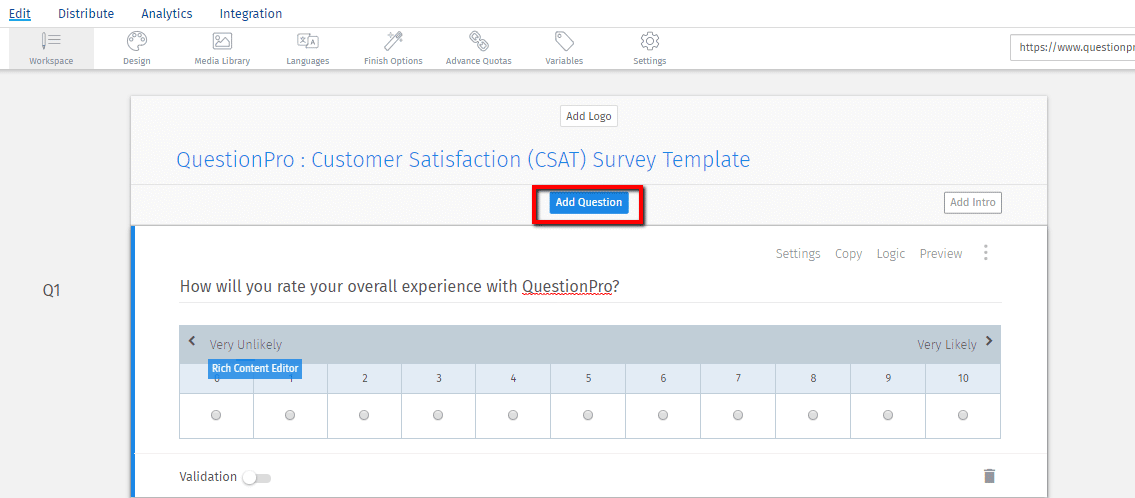
Task: Click the rating column header 2
Action: (x=365, y=378)
